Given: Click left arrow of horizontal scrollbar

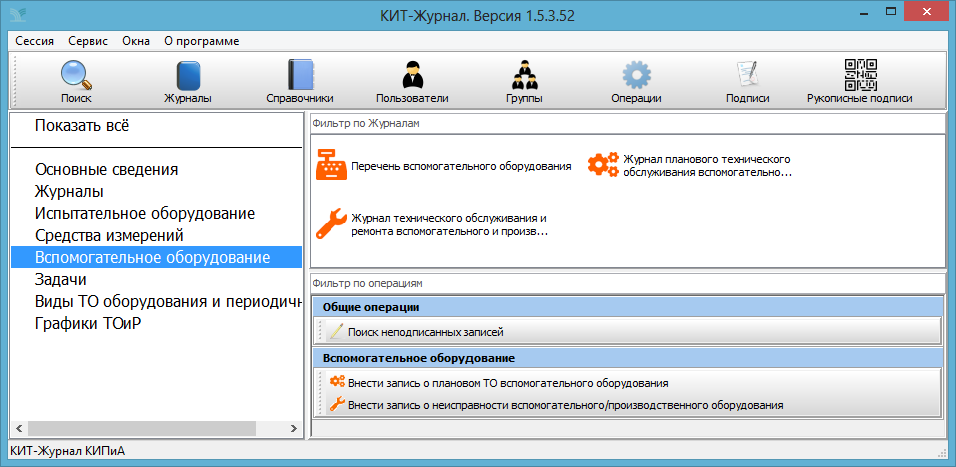Looking at the screenshot, I should pos(19,428).
